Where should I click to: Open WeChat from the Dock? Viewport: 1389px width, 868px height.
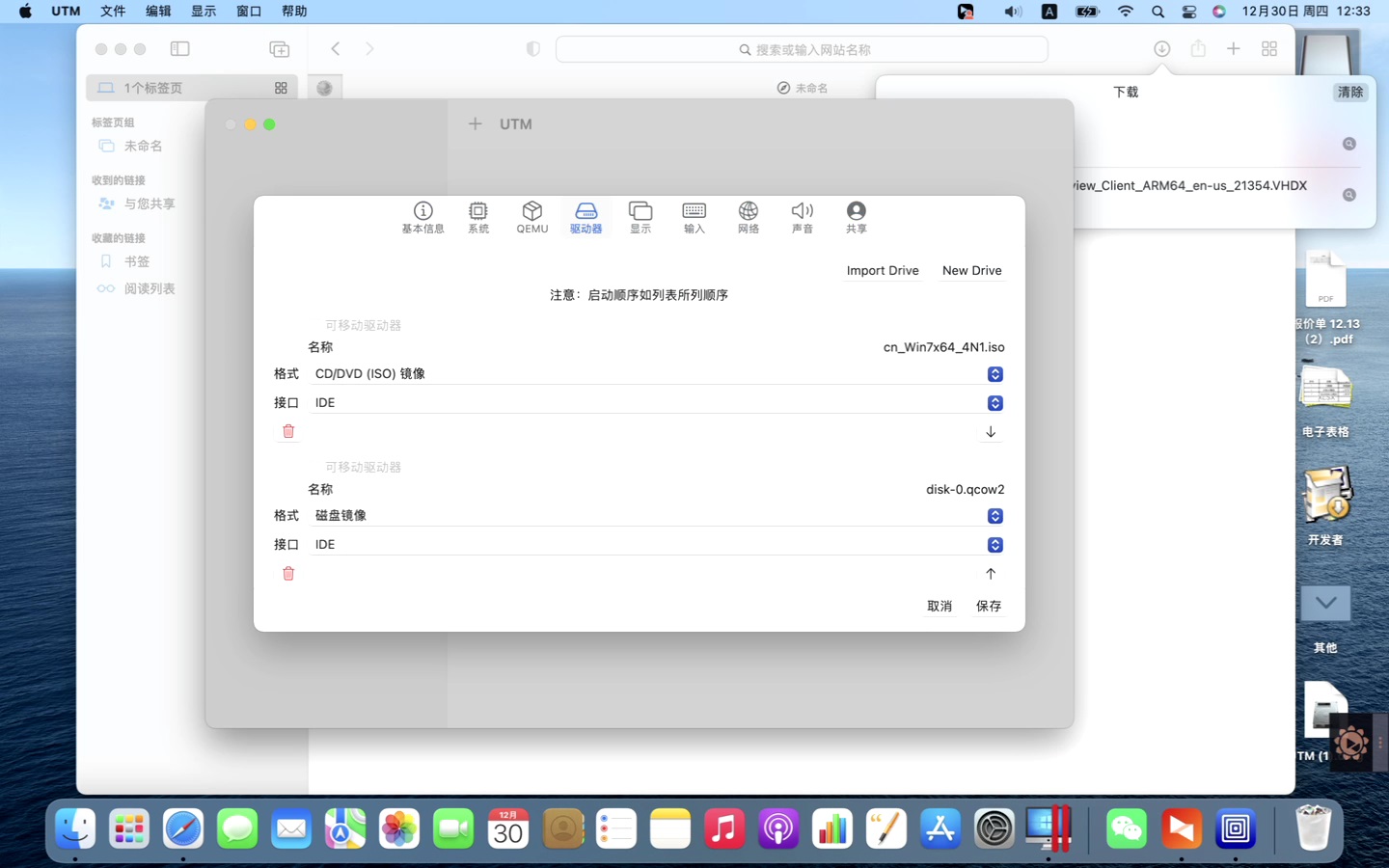pyautogui.click(x=1127, y=827)
